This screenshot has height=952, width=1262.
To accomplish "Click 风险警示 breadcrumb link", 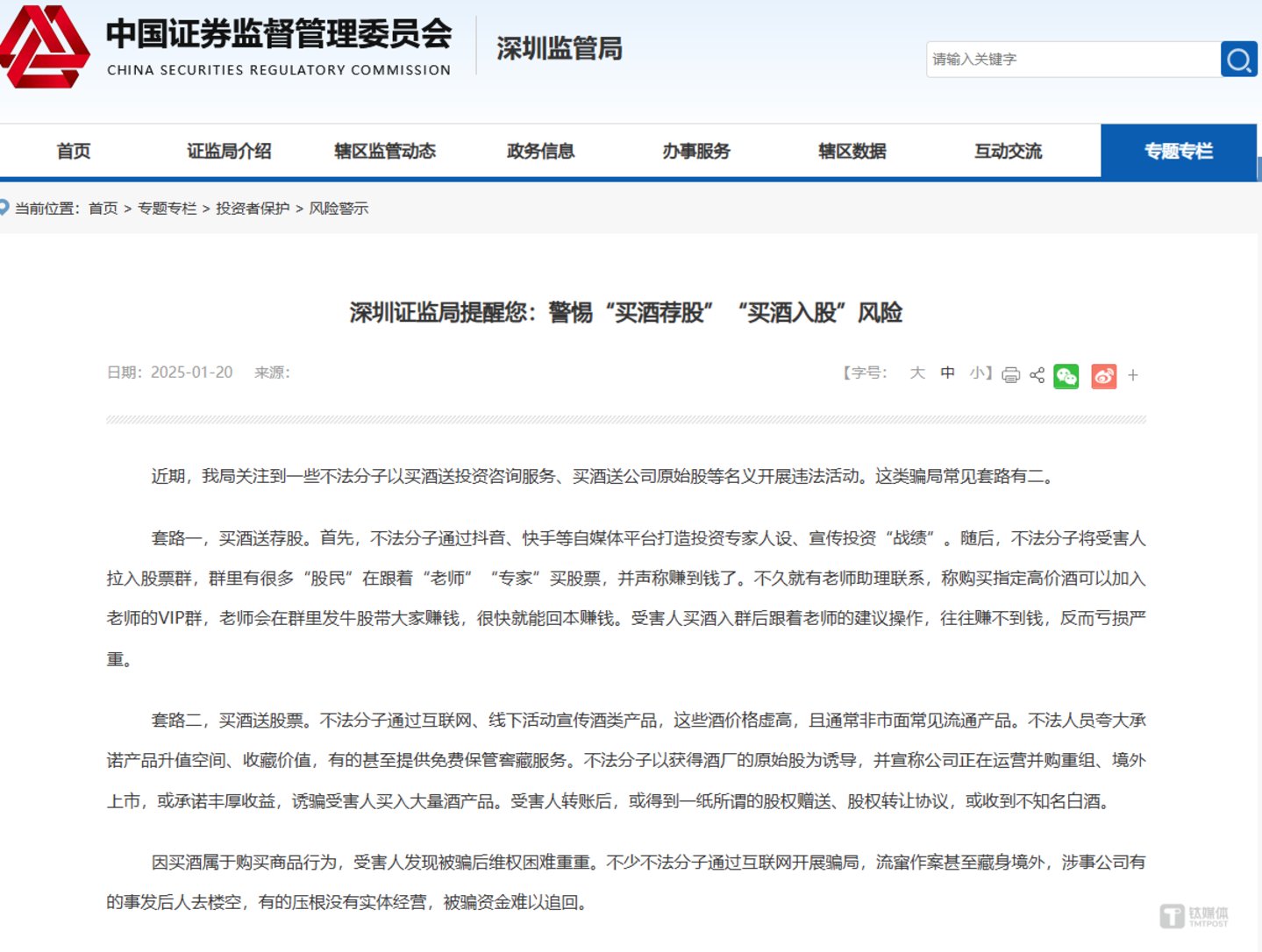I will 339,208.
